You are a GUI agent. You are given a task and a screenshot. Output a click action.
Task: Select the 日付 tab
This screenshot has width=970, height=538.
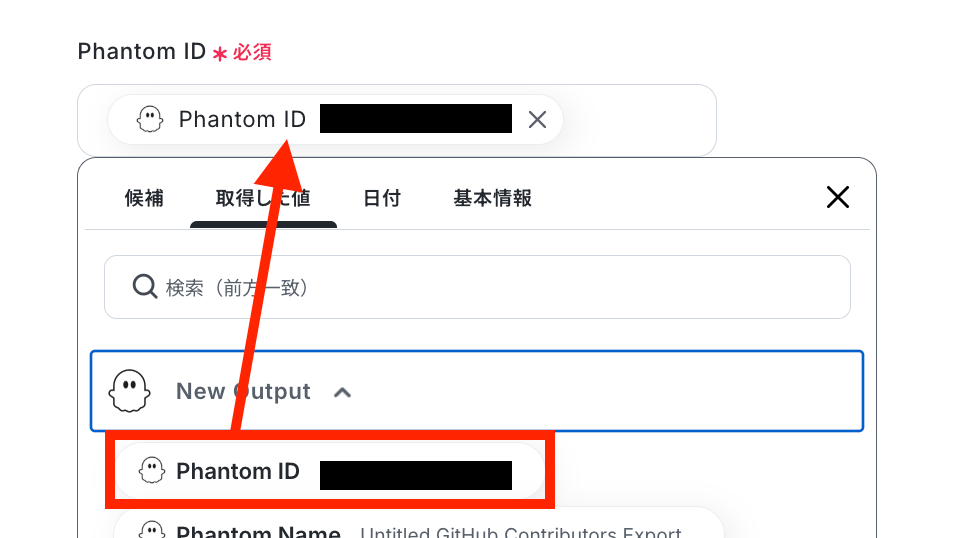[x=382, y=198]
